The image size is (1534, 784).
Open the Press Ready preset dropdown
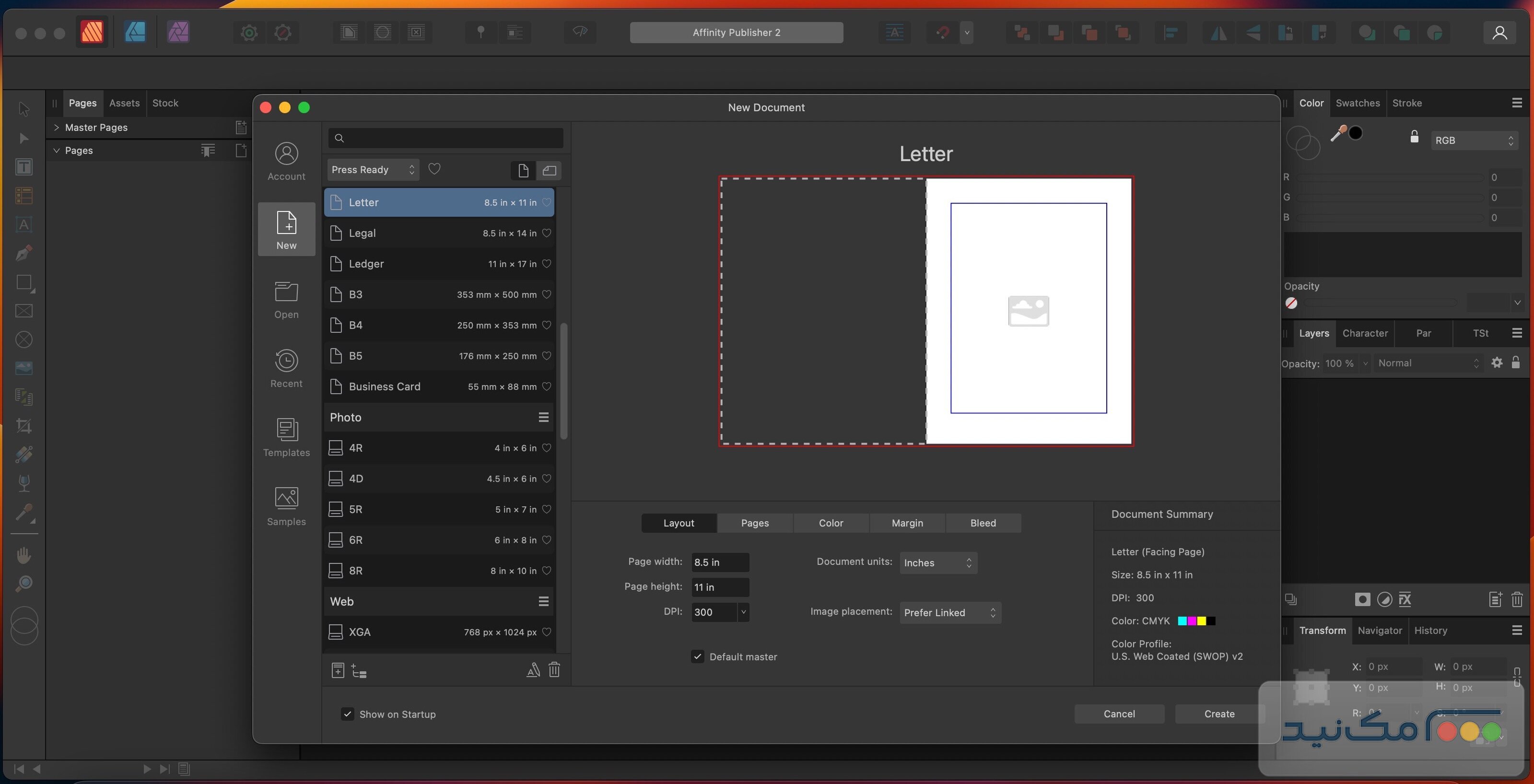pos(372,170)
